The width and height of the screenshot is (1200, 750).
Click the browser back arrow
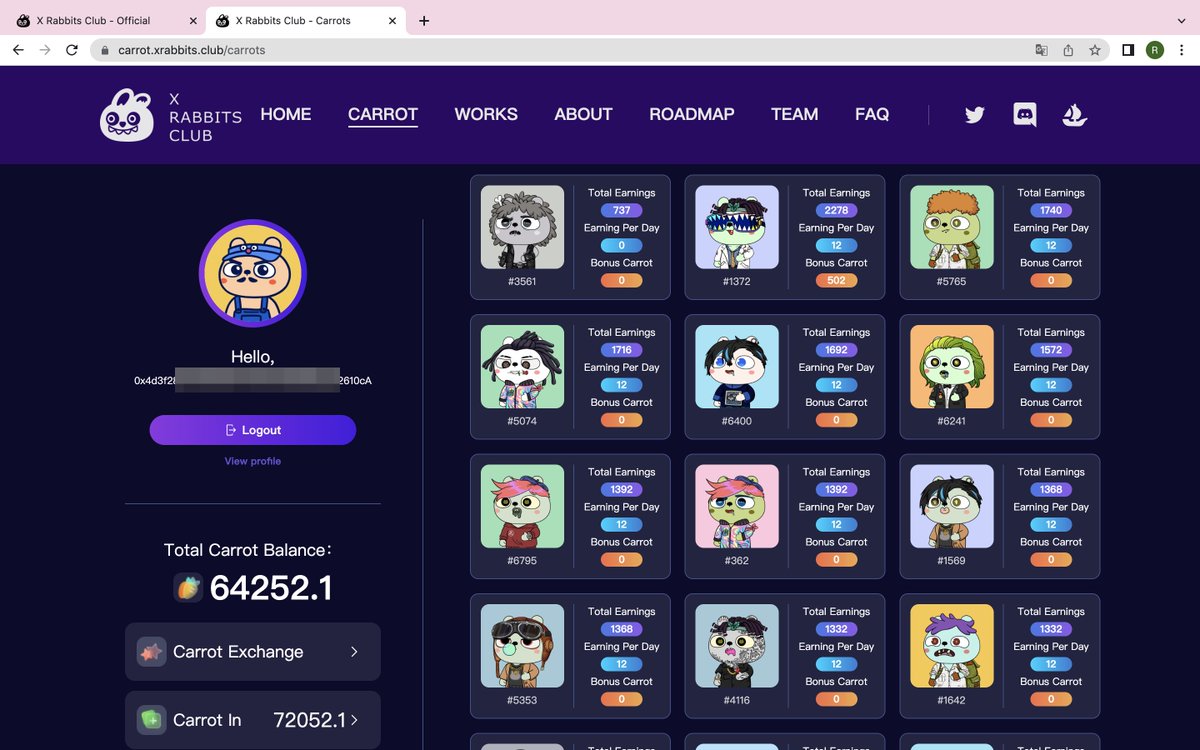click(x=18, y=50)
